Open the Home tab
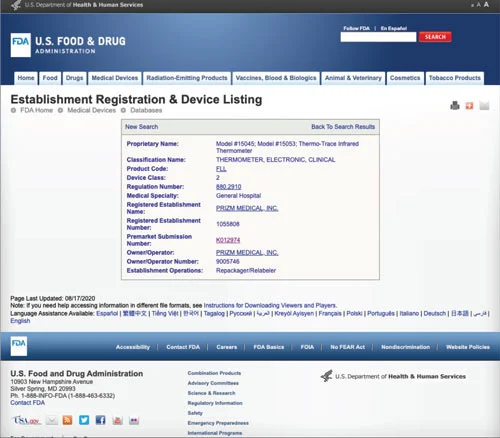 coord(26,78)
